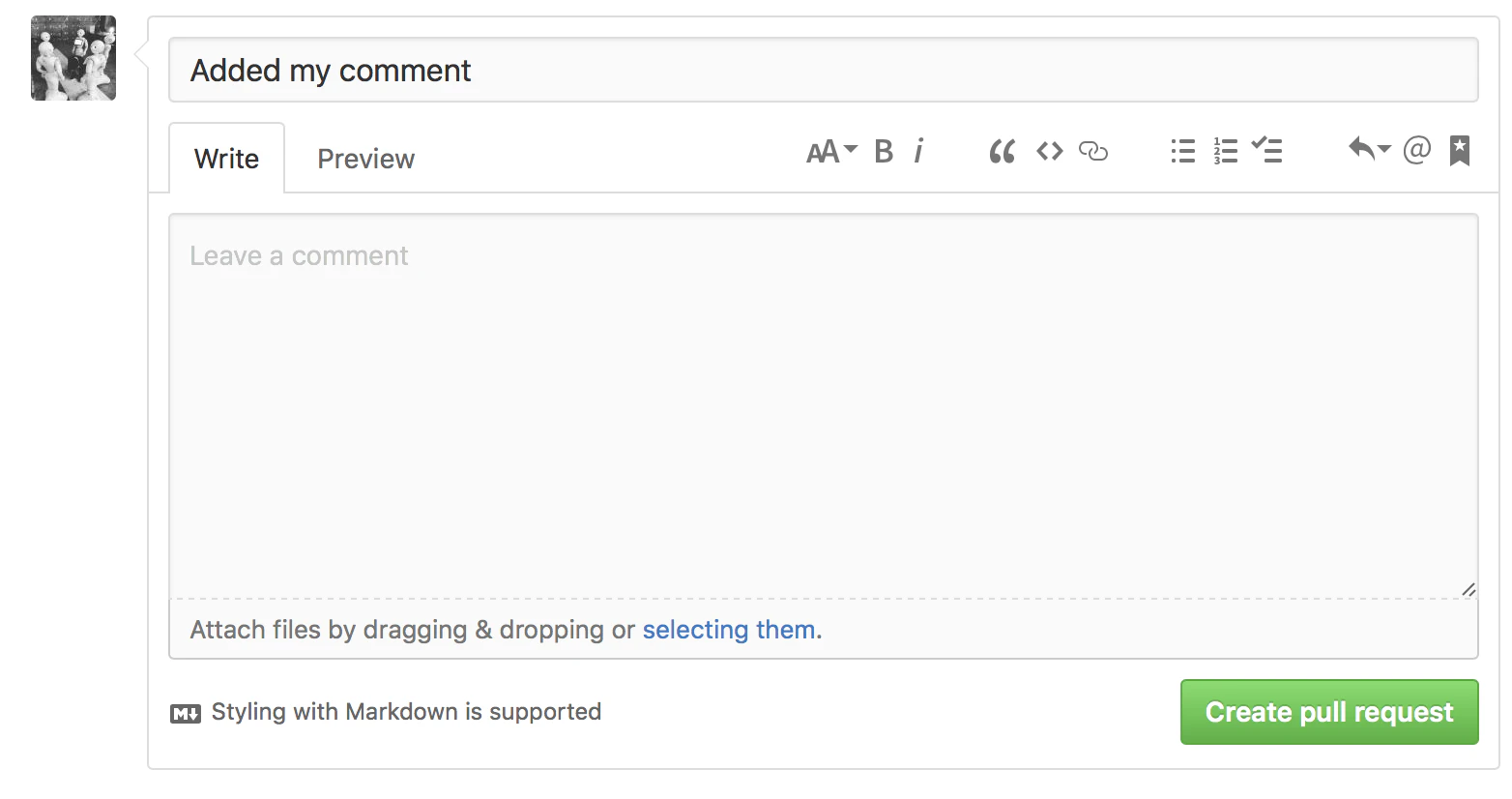Insert a numbered list
This screenshot has height=799, width=1512.
coord(1226,152)
